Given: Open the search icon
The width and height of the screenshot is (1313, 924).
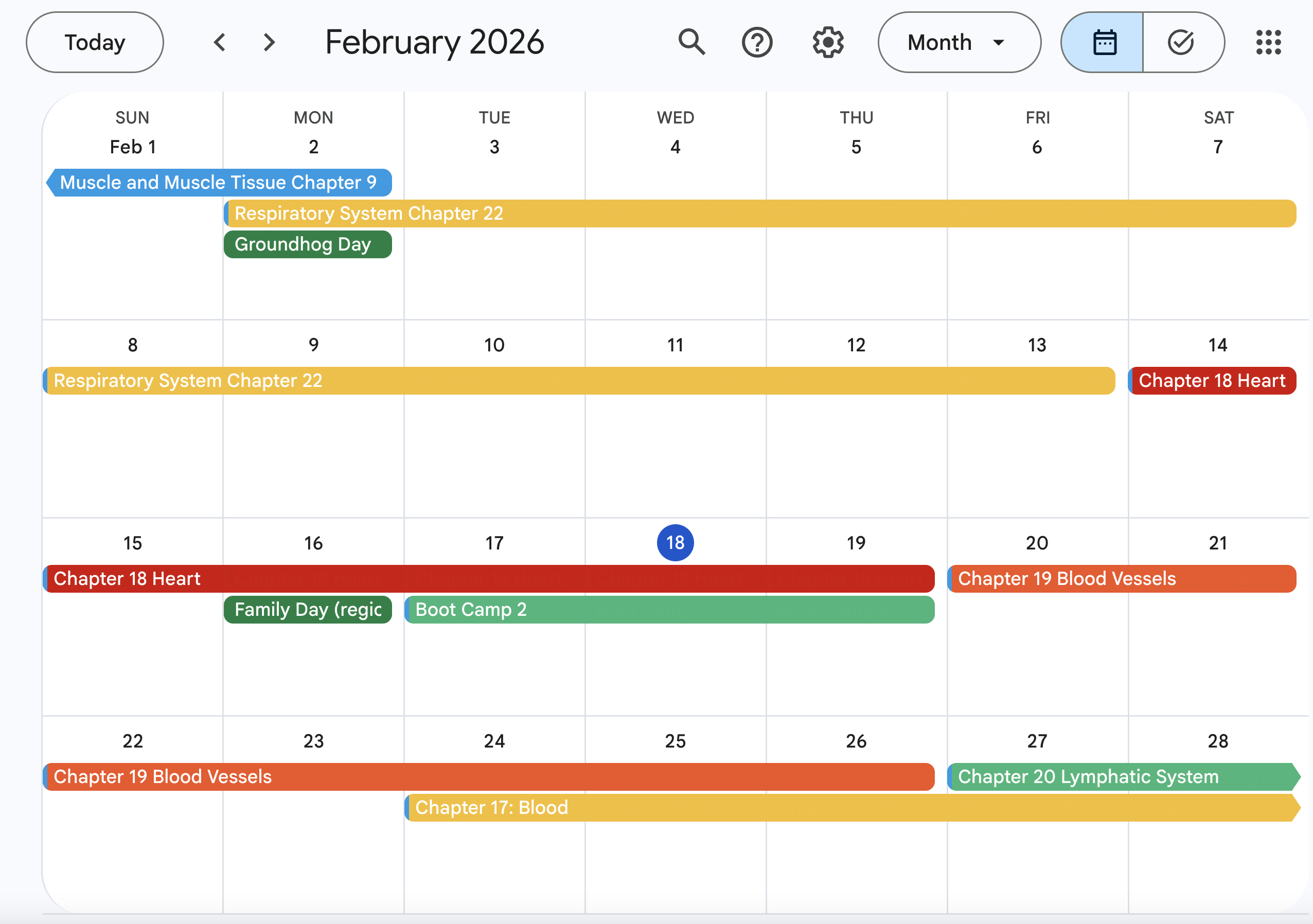Looking at the screenshot, I should 691,42.
